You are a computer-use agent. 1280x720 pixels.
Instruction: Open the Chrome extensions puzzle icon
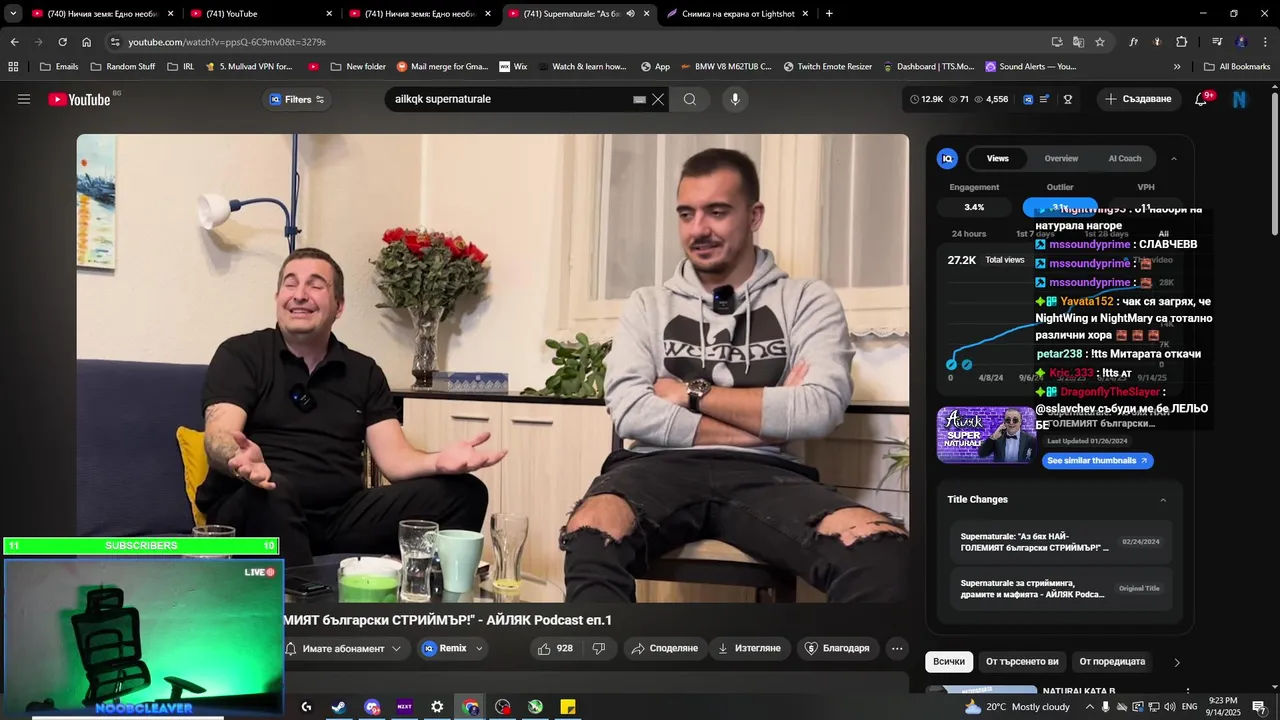point(1182,42)
